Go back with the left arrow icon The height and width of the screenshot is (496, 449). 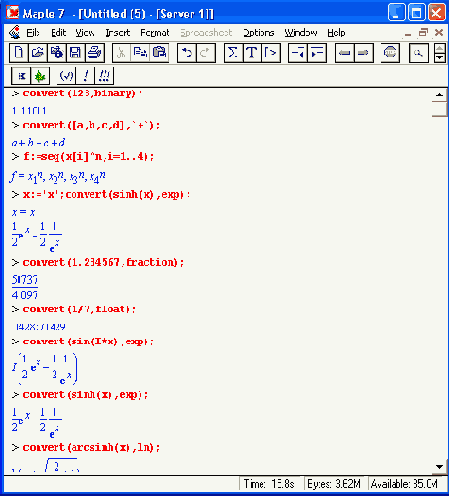344,53
